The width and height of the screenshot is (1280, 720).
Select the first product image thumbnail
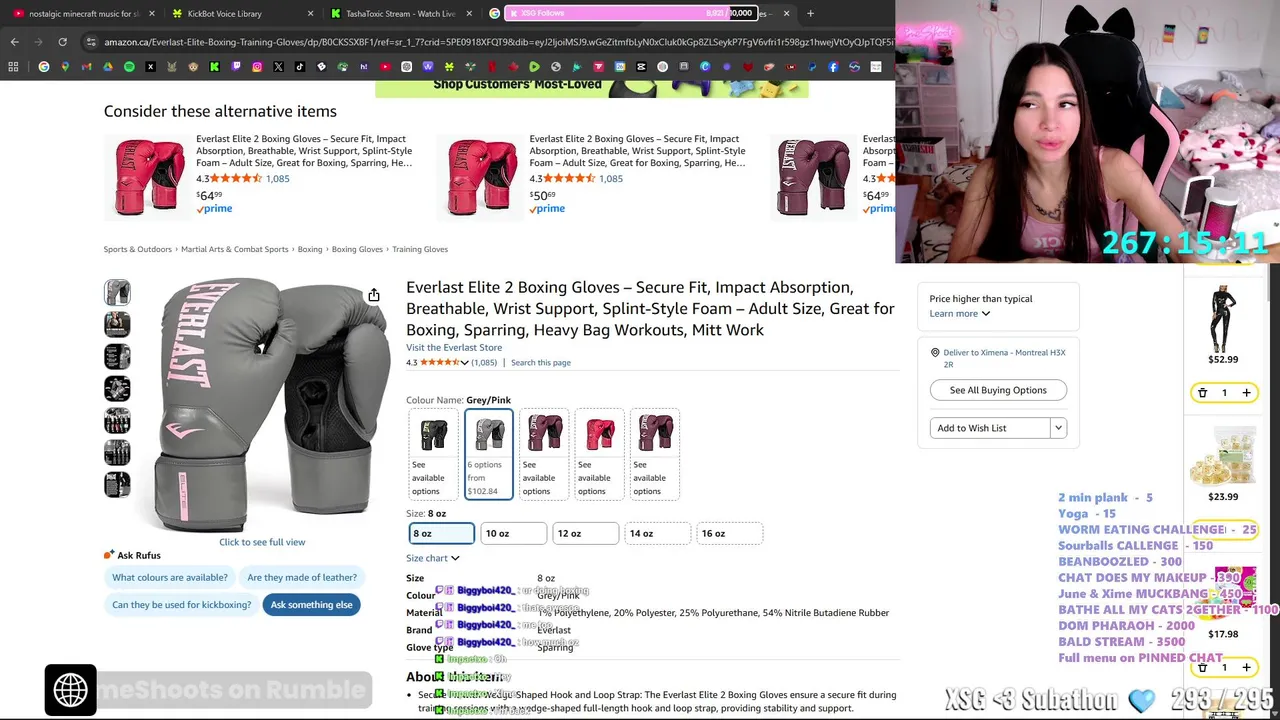(117, 292)
